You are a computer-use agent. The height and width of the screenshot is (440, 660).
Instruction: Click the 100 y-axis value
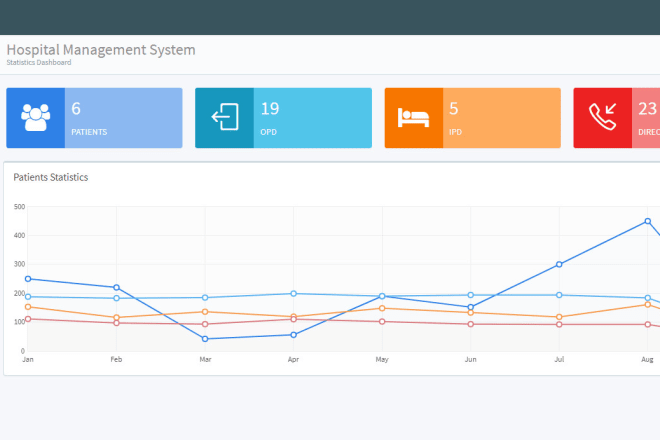point(19,322)
